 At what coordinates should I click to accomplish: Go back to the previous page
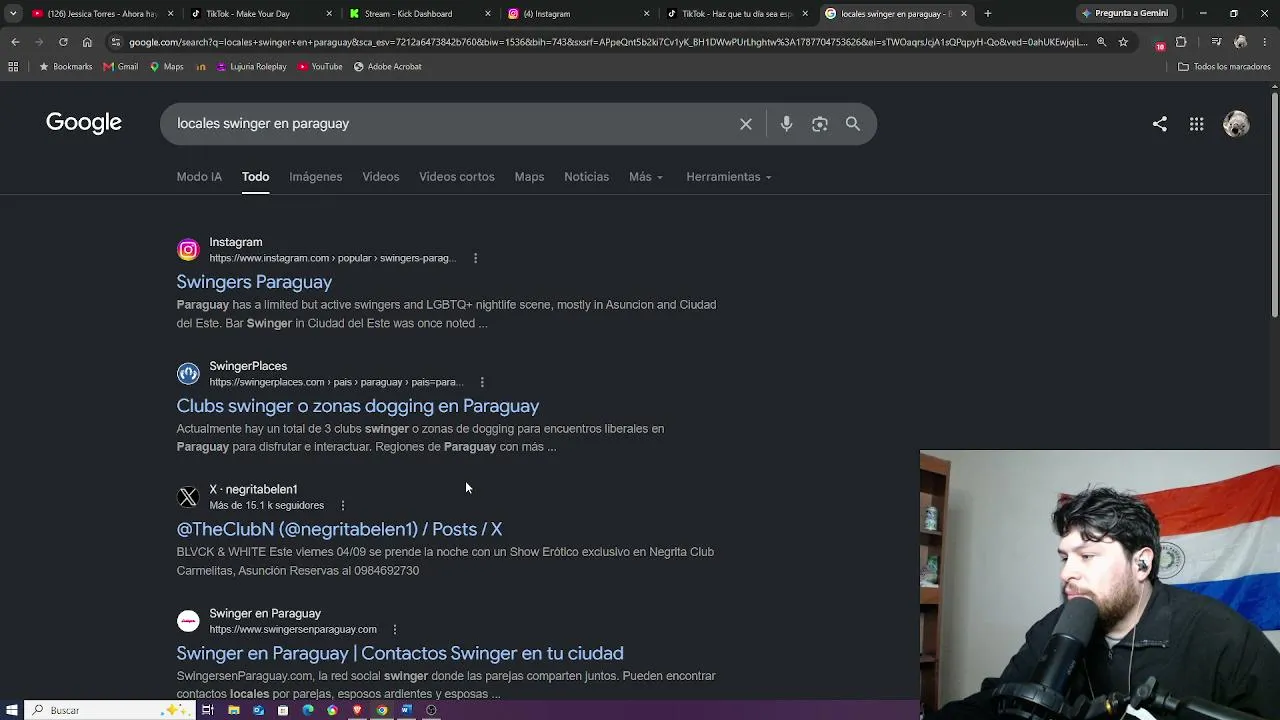point(15,42)
